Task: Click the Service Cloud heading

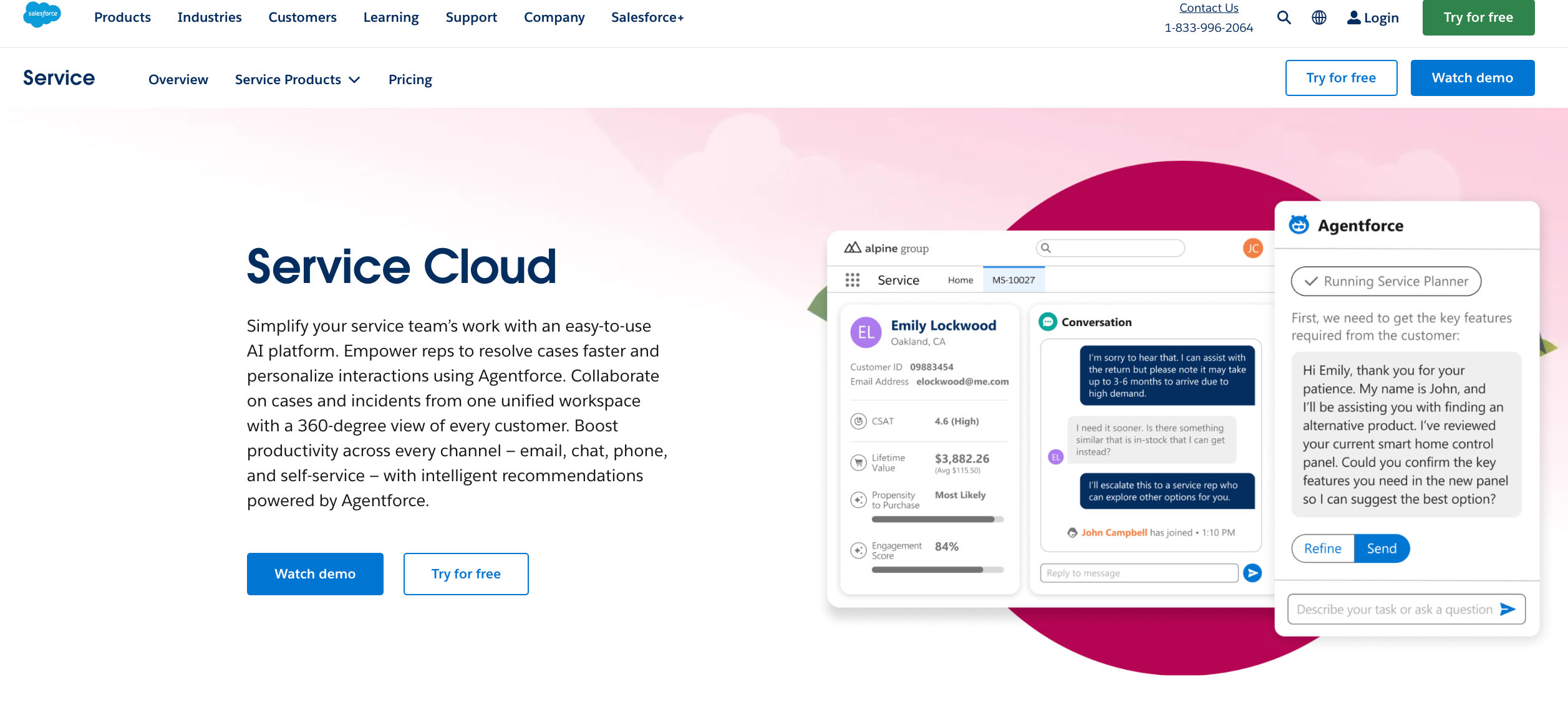Action: [x=401, y=266]
